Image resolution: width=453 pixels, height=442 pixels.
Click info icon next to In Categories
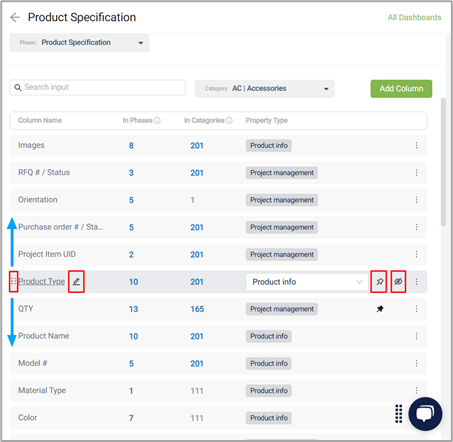(229, 120)
